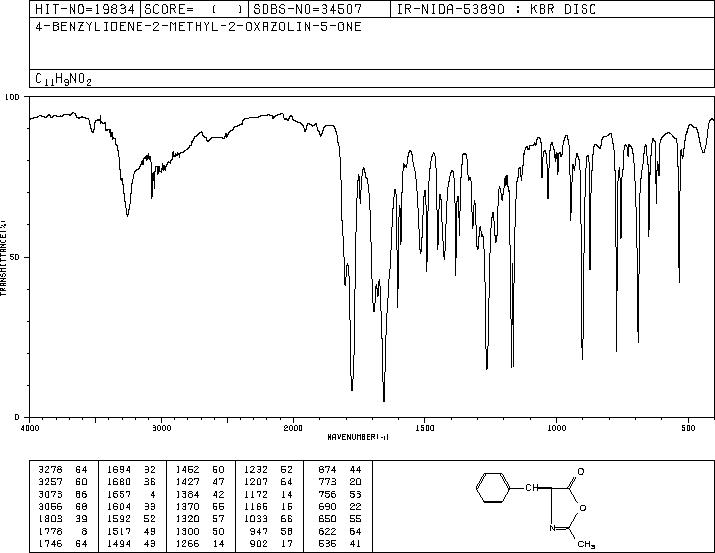Click the 3278 peak table entry
This screenshot has height=553, width=715.
click(x=63, y=470)
